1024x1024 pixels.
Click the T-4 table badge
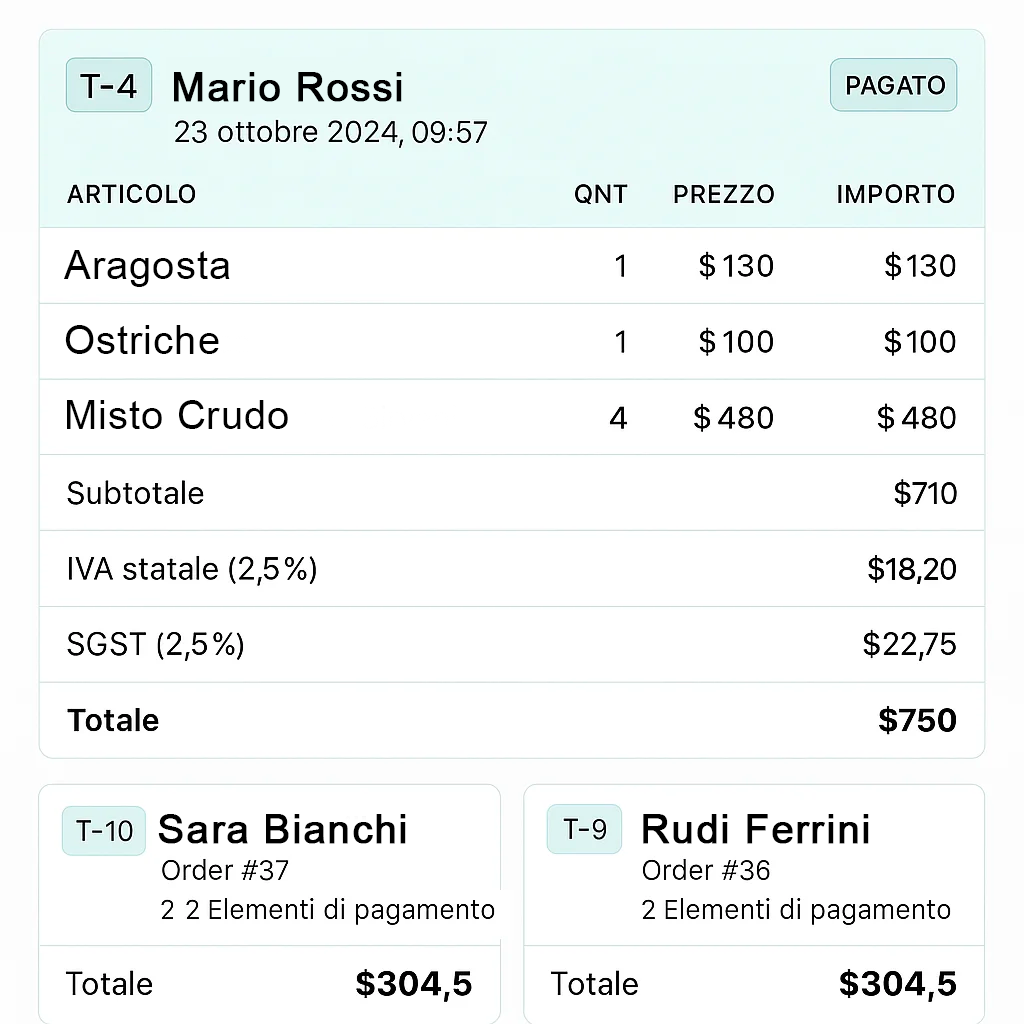coord(108,85)
